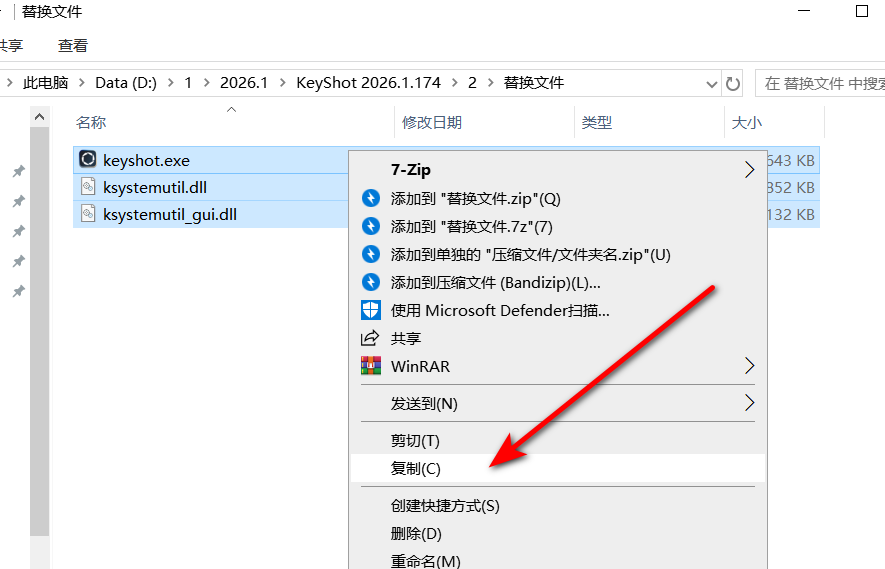Click the ksystemutil.dll file name
Viewport: 885px width, 569px height.
click(x=155, y=187)
